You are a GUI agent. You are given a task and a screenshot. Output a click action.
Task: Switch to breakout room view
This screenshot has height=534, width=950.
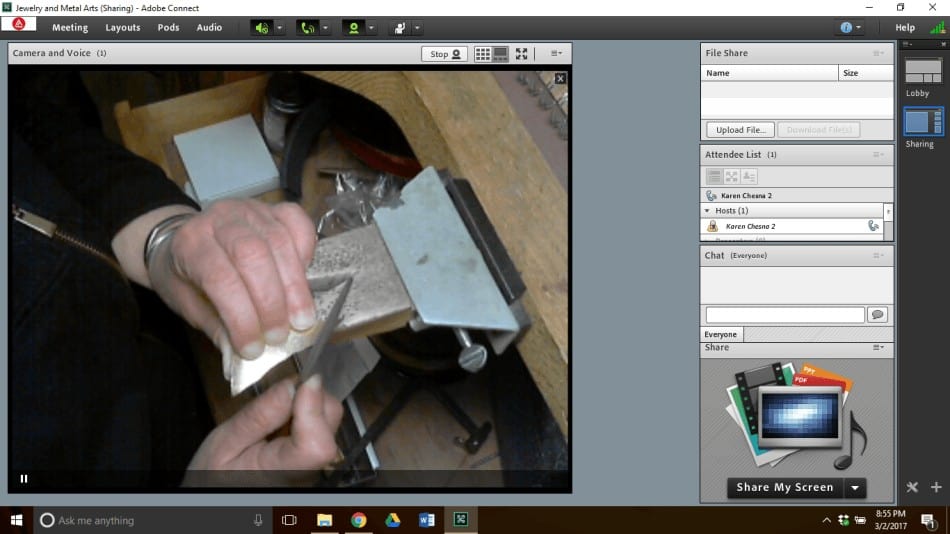[x=732, y=176]
